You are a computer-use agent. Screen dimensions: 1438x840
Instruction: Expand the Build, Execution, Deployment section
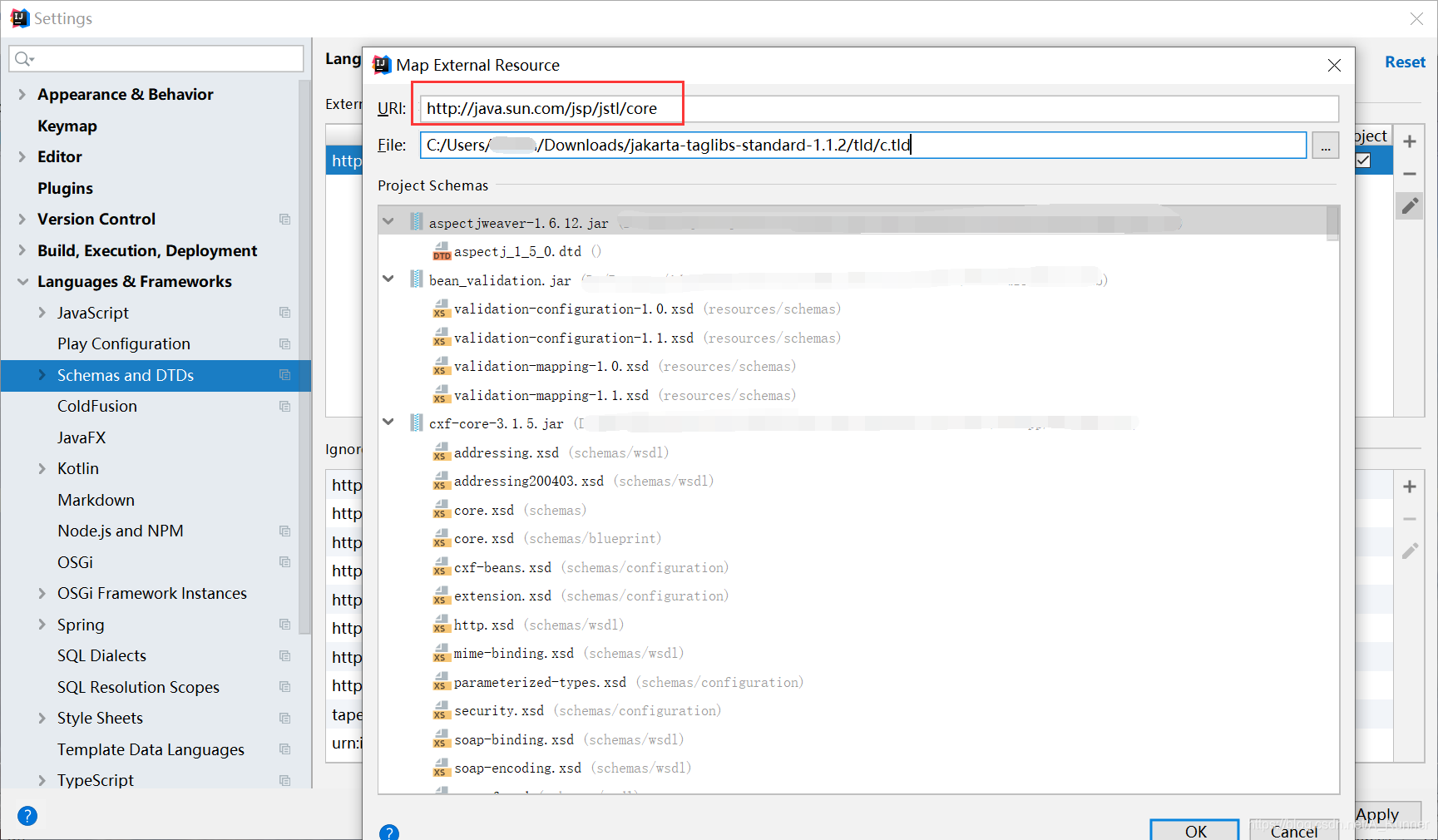(x=22, y=250)
